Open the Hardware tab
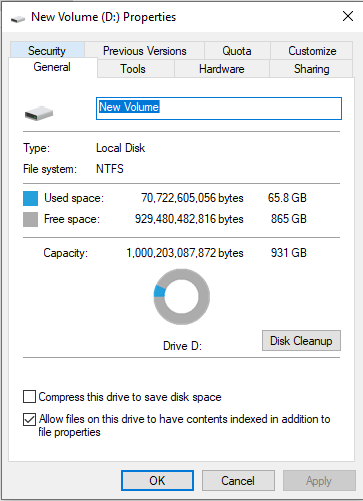363x501 pixels. [222, 69]
